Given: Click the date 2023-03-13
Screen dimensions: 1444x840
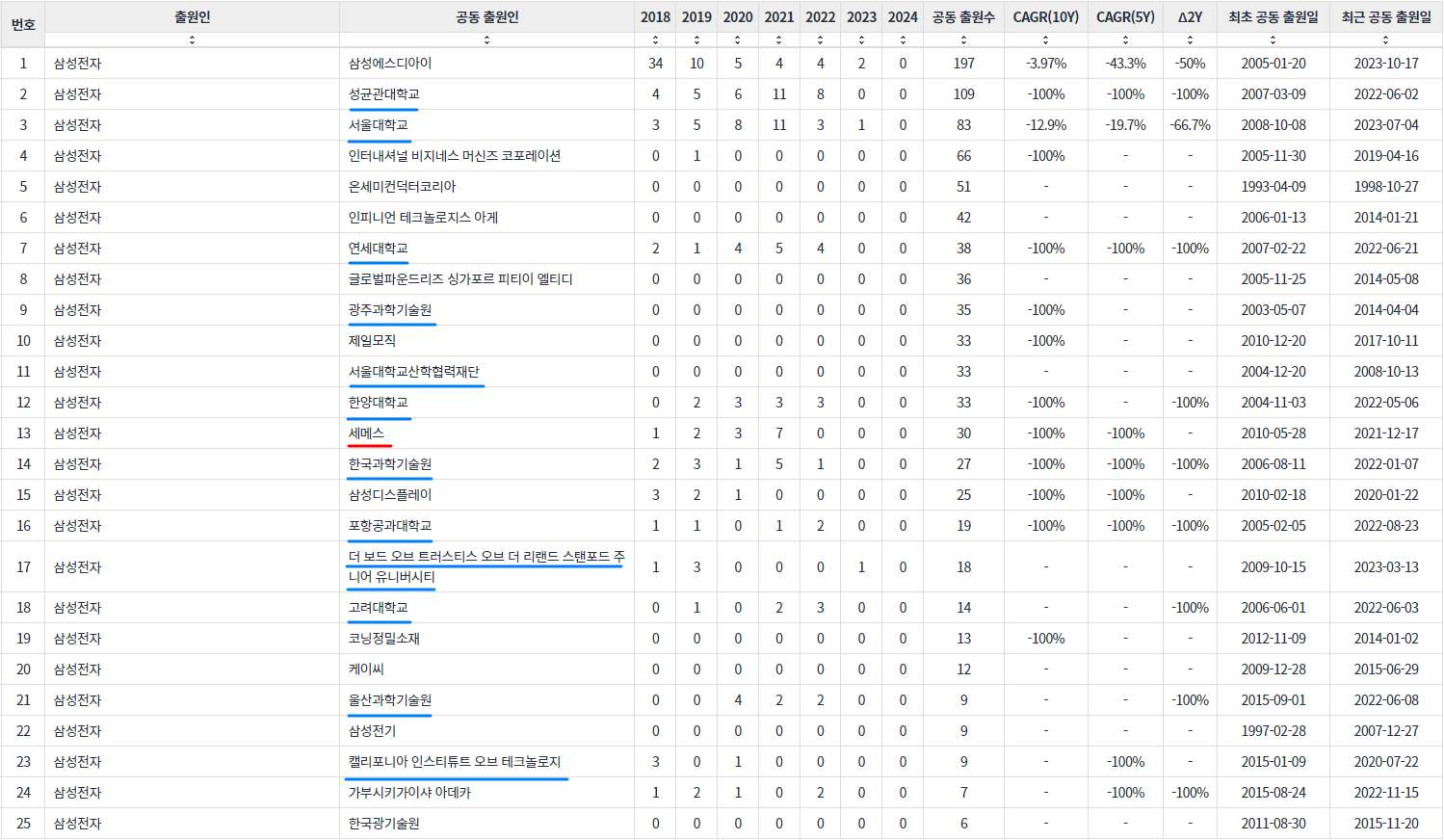Looking at the screenshot, I should (x=1385, y=567).
